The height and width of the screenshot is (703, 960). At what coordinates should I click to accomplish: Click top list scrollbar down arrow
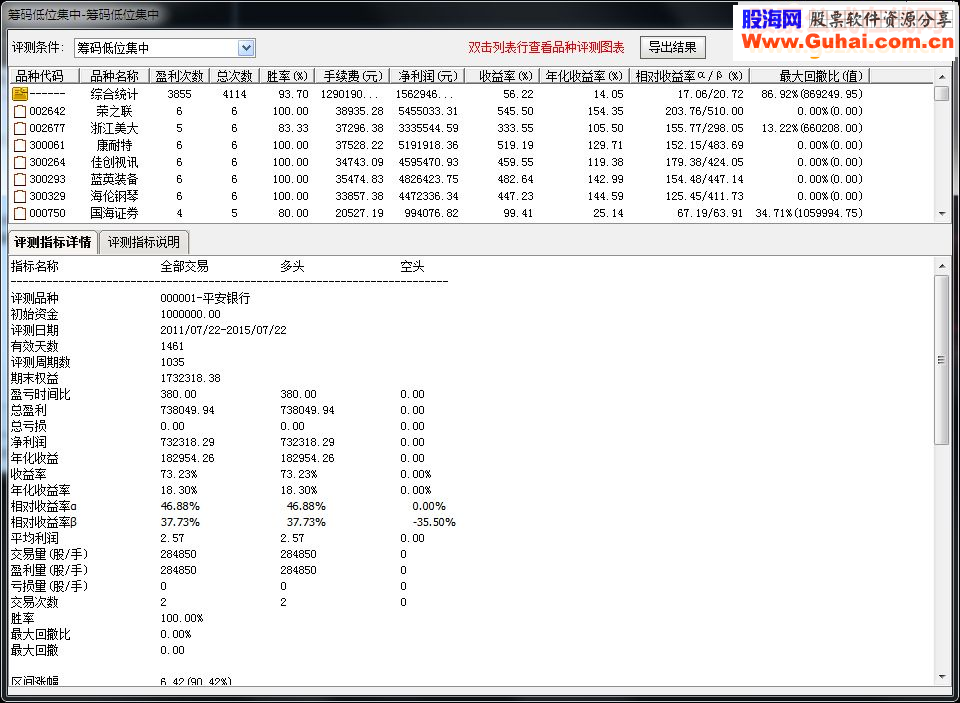[x=942, y=214]
